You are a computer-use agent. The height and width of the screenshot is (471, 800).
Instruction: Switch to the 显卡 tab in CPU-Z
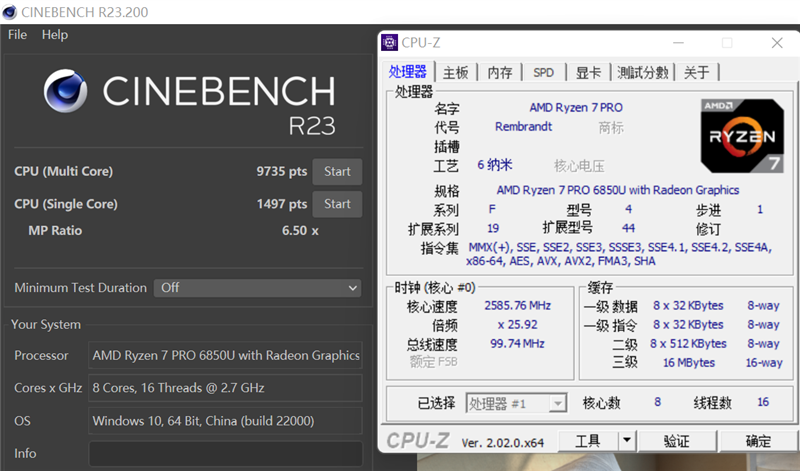(588, 72)
